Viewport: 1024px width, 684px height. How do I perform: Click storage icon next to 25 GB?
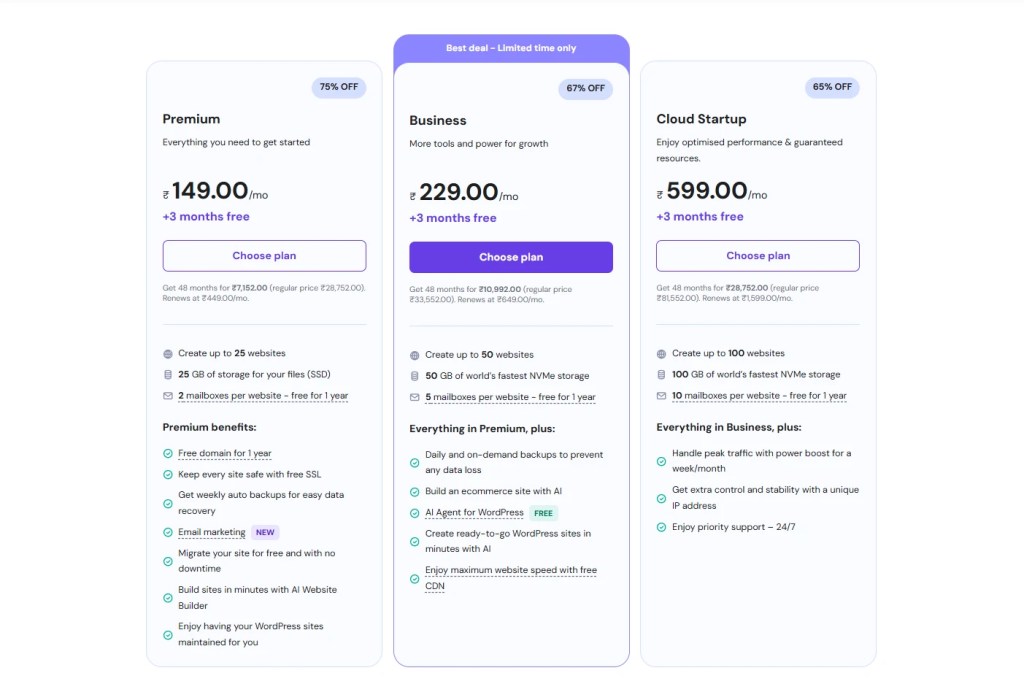pyautogui.click(x=168, y=375)
